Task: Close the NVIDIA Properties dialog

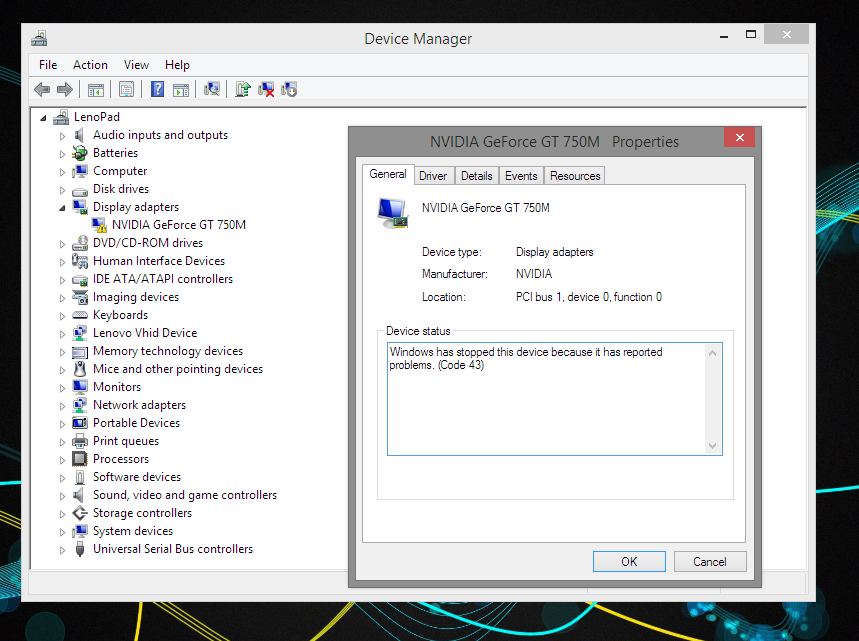Action: 740,137
